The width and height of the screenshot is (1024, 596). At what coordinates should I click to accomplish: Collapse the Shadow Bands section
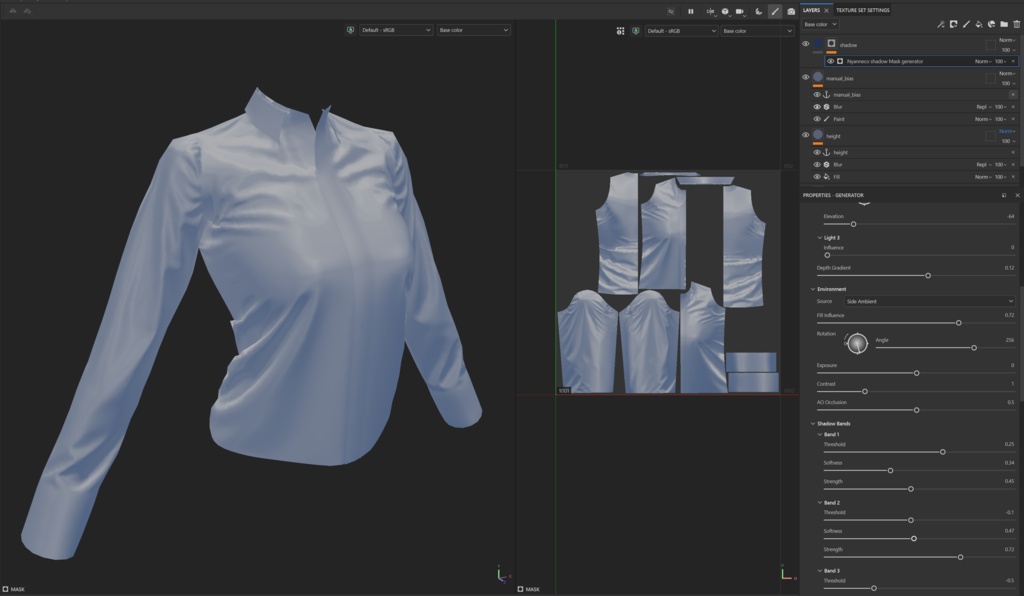(813, 424)
